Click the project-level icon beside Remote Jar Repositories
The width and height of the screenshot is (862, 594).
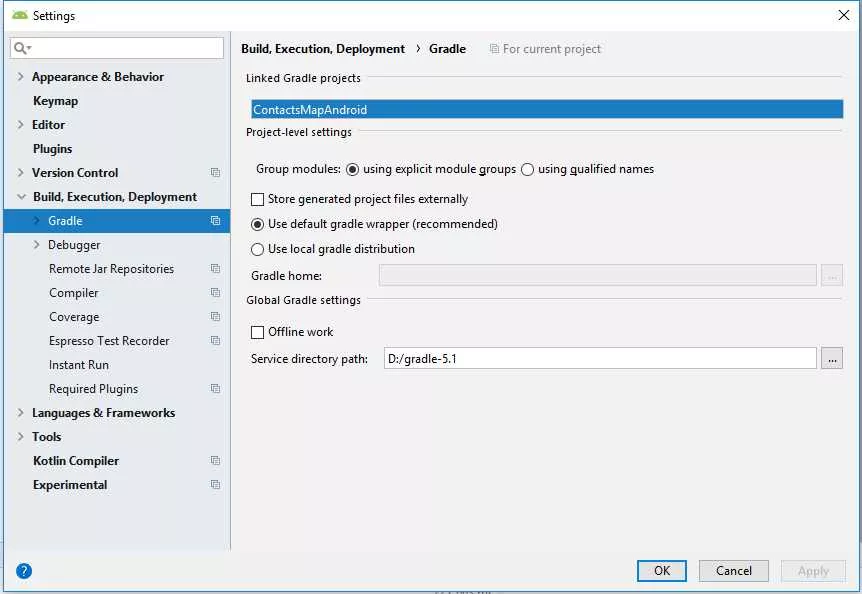coord(216,269)
